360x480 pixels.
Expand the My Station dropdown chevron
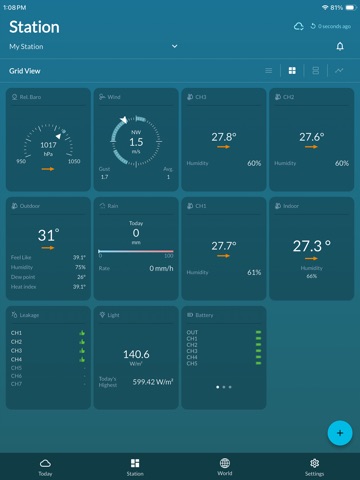click(174, 46)
